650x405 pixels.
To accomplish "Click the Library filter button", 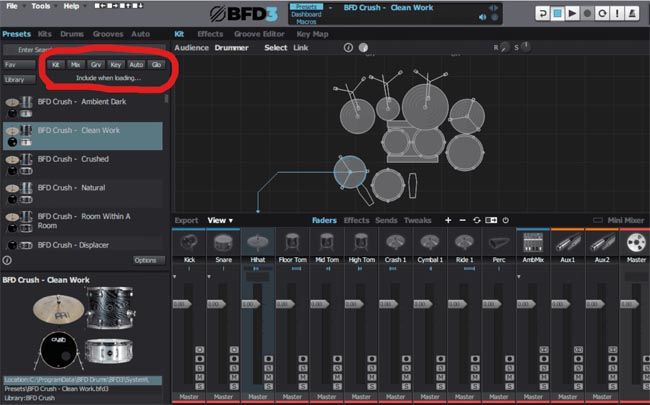I will click(19, 79).
